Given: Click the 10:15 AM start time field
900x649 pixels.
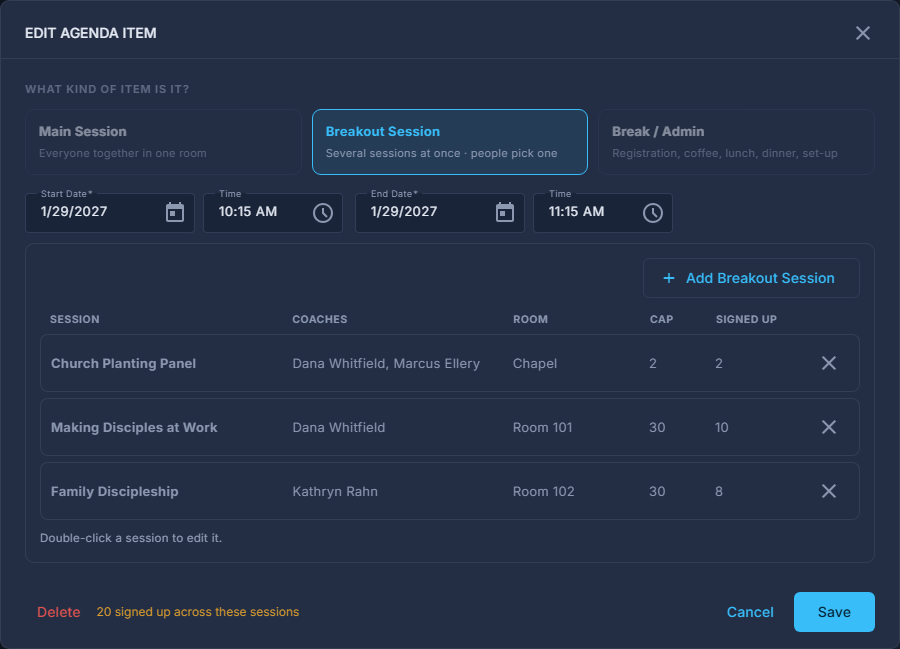Looking at the screenshot, I should point(273,213).
